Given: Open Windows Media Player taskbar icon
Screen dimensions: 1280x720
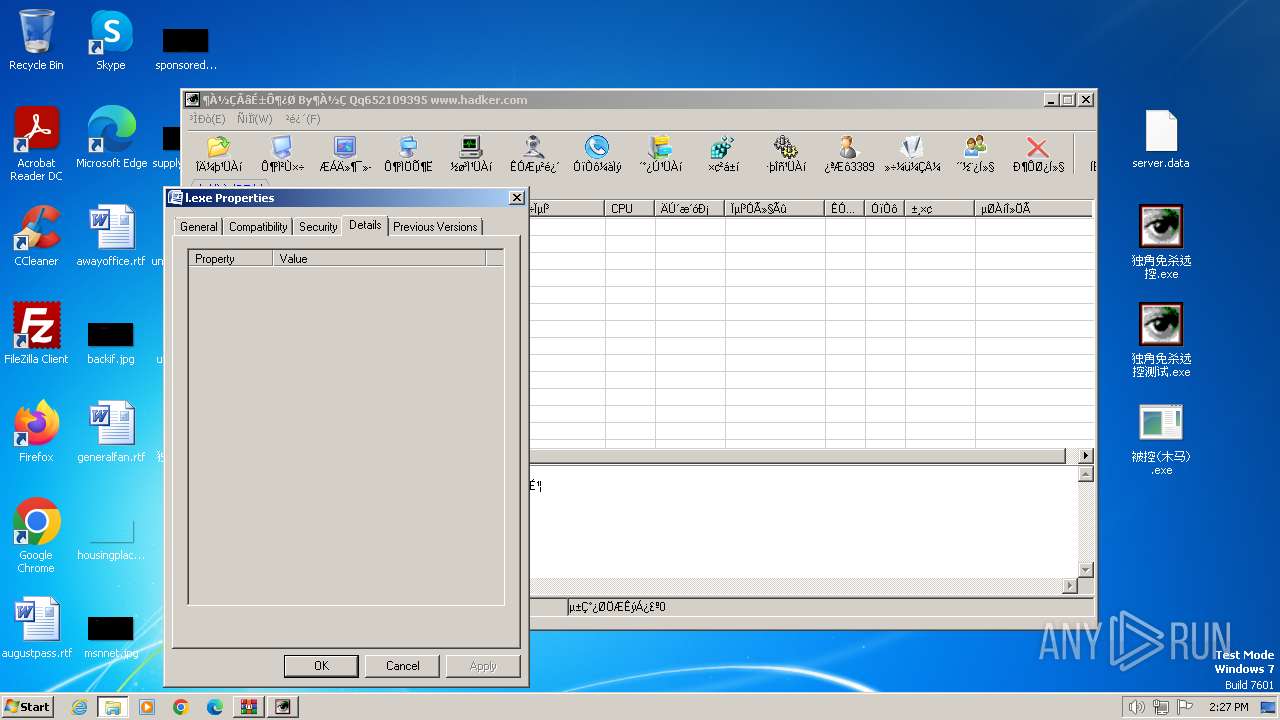Looking at the screenshot, I should coord(147,707).
